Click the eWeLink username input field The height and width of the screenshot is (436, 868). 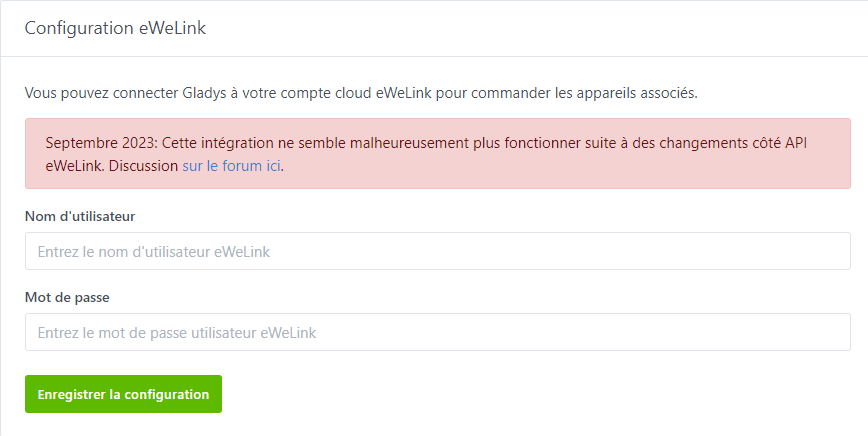(x=437, y=251)
